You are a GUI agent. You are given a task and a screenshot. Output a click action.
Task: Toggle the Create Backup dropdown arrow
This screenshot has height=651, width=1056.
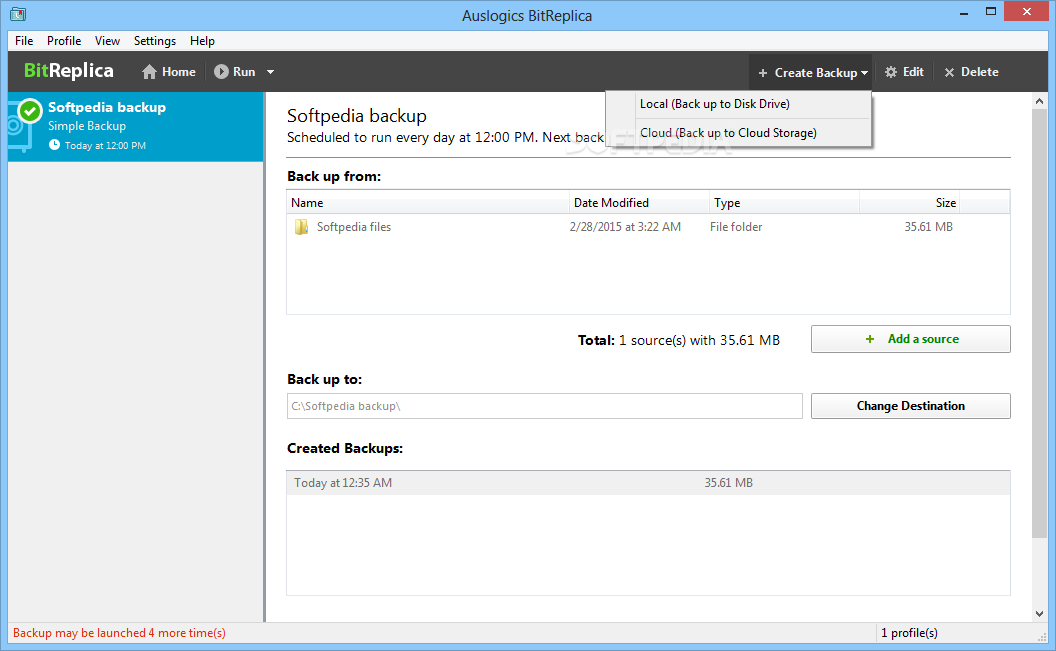click(864, 73)
